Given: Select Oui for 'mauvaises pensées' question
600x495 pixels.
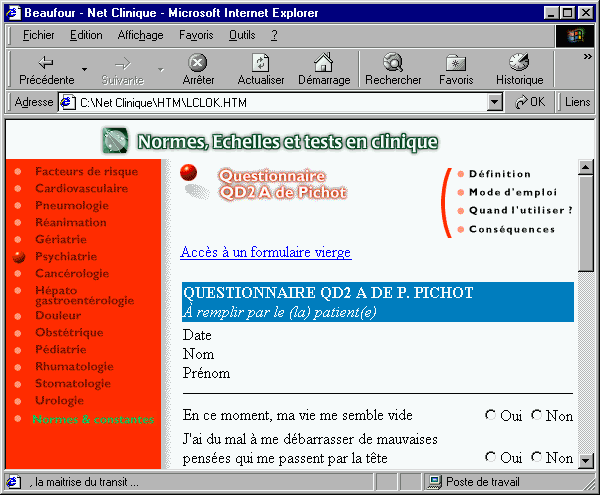Looking at the screenshot, I should click(x=490, y=457).
